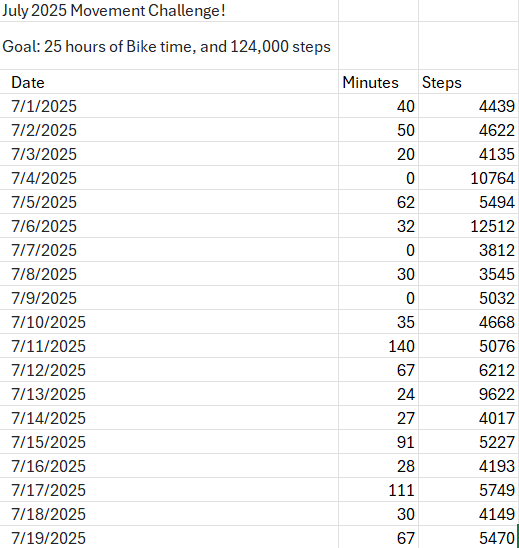Click the Goal 25 hours of Bike time cell
Image resolution: width=519 pixels, height=548 pixels.
pyautogui.click(x=169, y=46)
